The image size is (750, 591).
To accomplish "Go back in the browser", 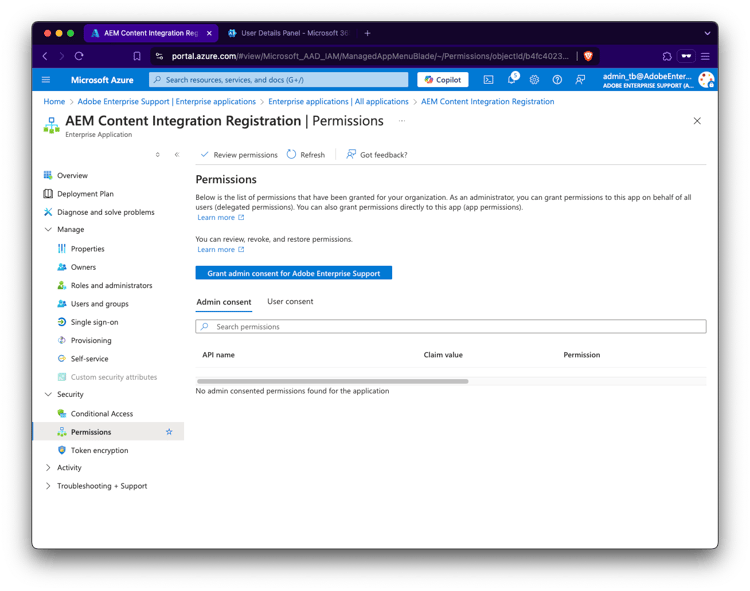I will 45,56.
